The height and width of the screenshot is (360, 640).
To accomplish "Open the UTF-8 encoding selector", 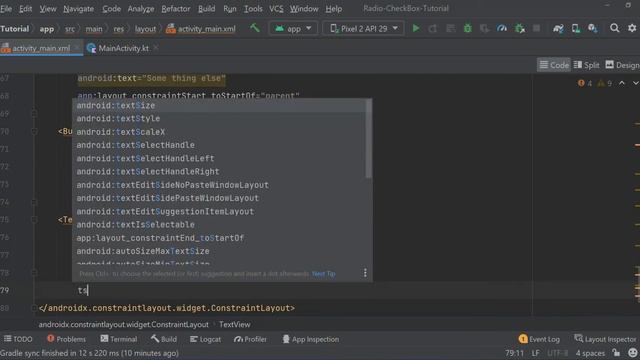I will coord(557,353).
